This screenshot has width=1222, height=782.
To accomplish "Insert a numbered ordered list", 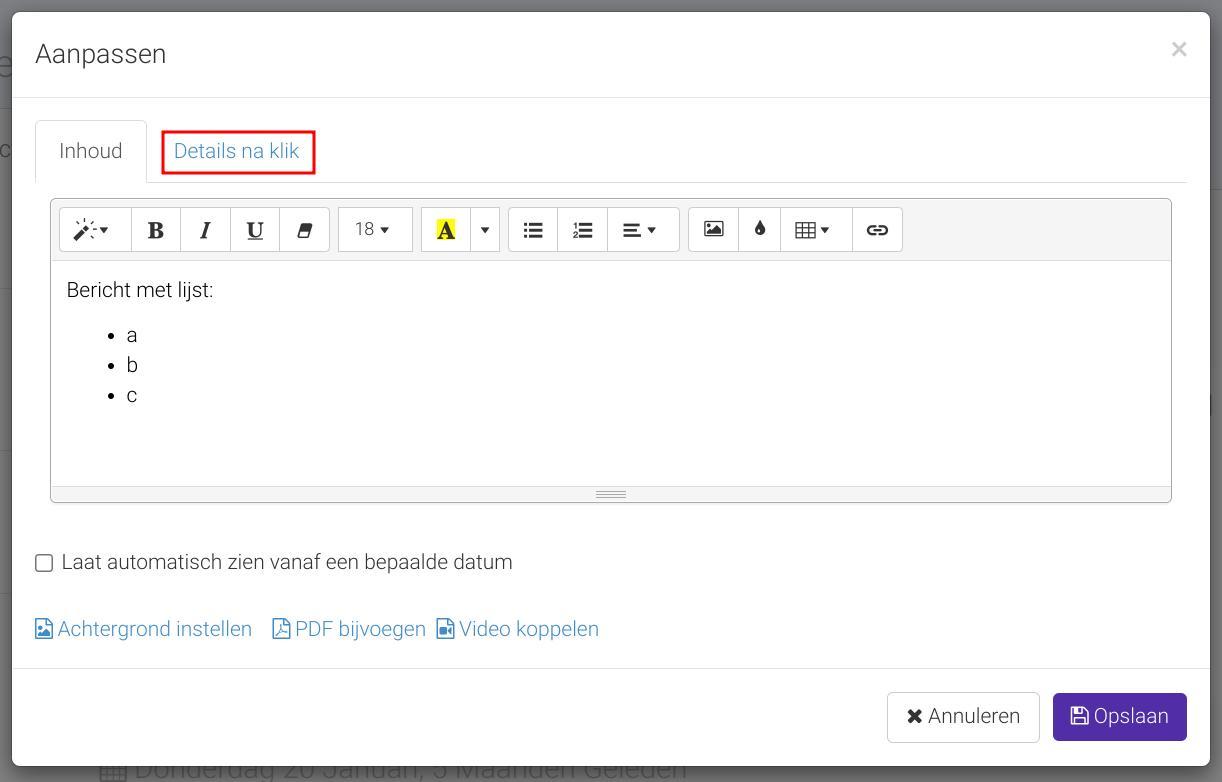I will point(583,230).
